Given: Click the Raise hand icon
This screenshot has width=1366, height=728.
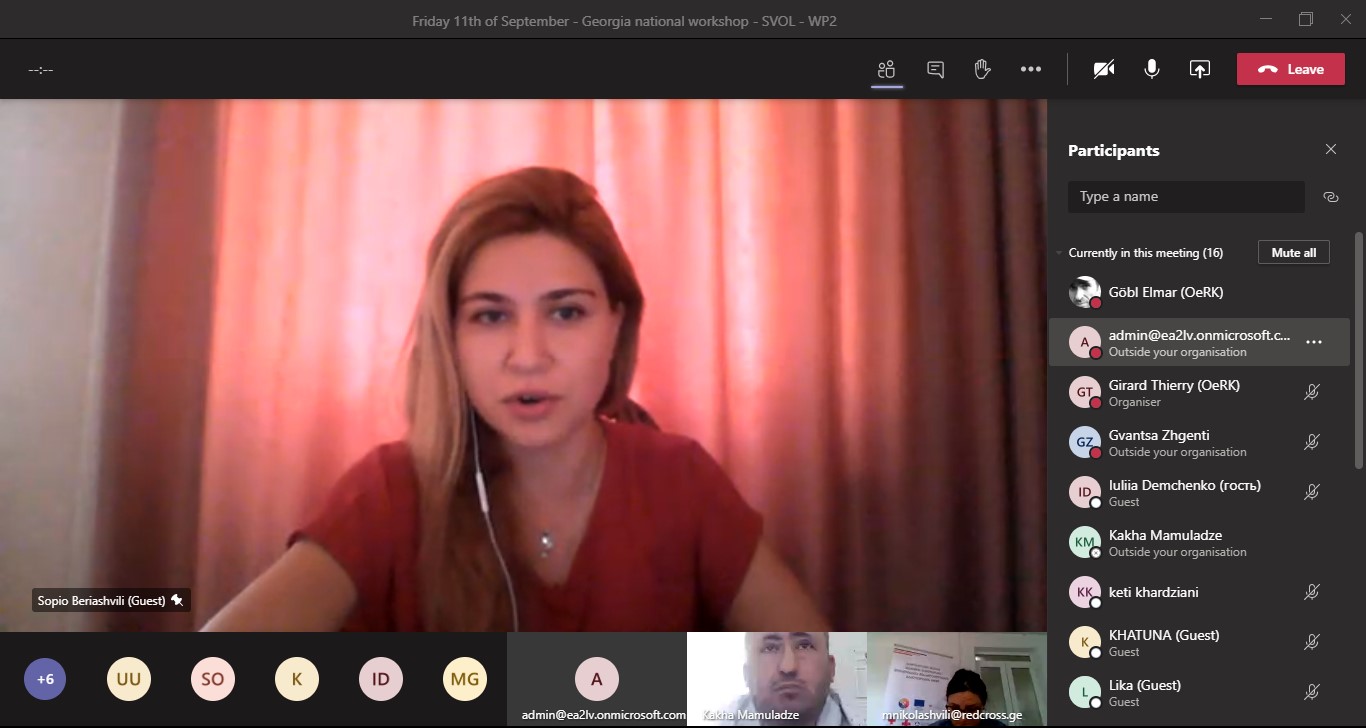Looking at the screenshot, I should tap(982, 69).
